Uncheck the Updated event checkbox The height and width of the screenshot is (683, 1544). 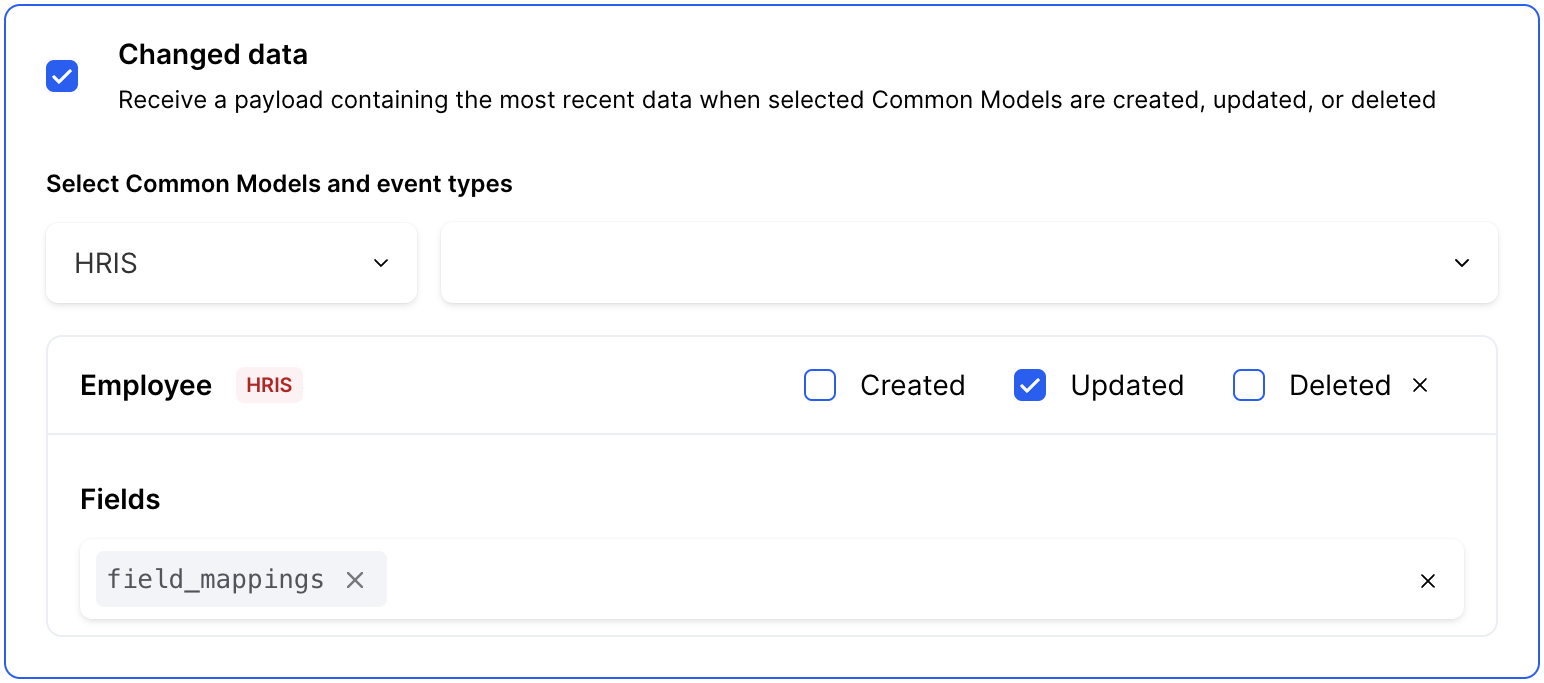point(1030,385)
